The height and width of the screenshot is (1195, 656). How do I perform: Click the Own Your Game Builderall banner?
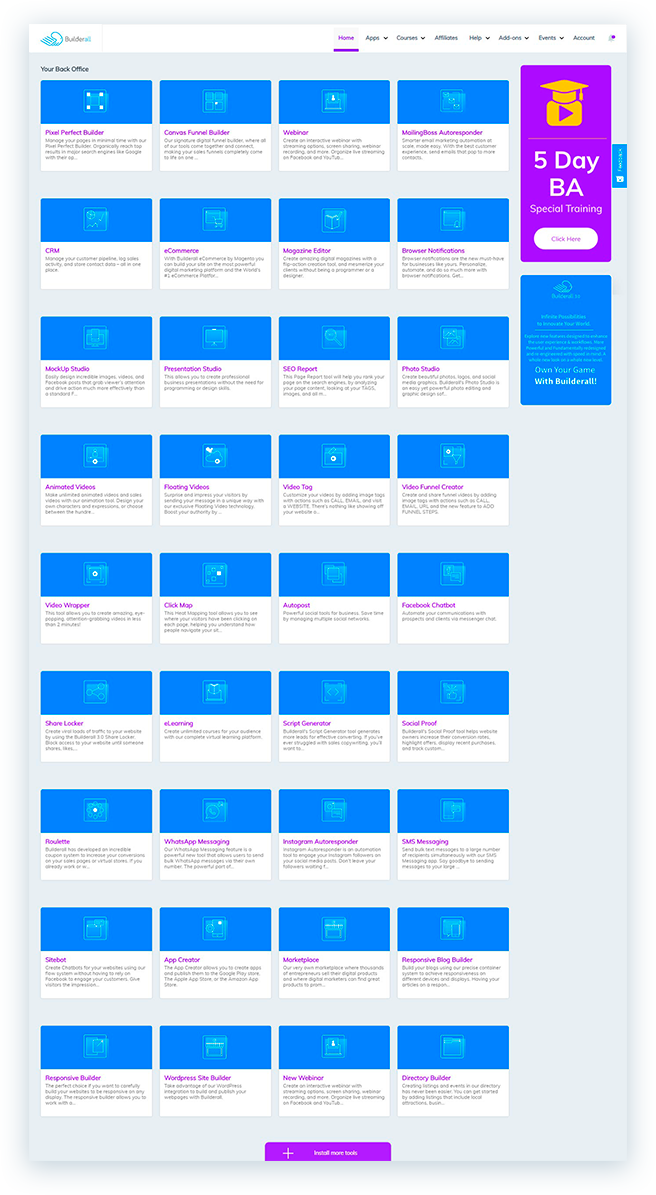coord(565,340)
